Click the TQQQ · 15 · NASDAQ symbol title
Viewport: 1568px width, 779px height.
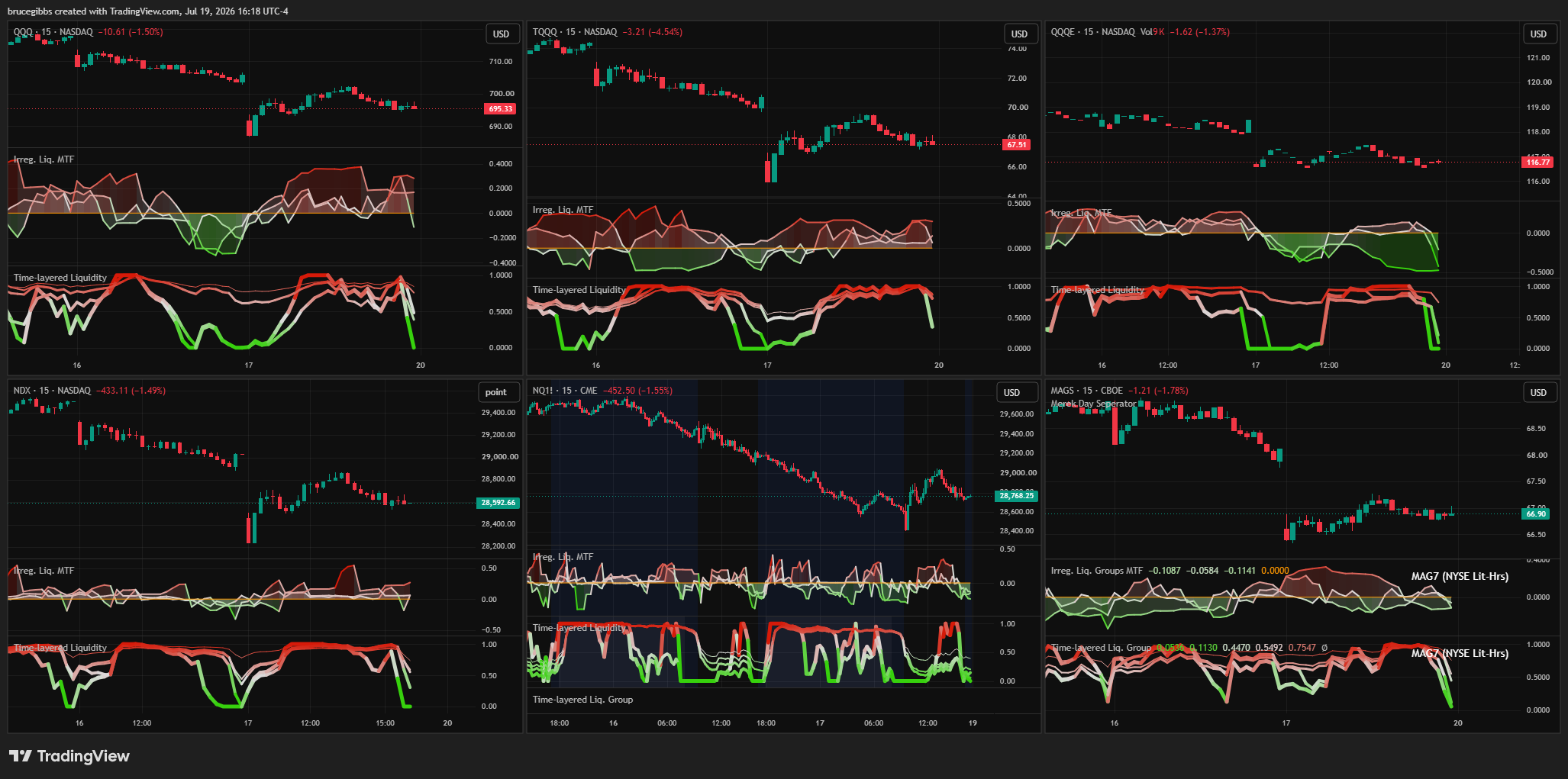click(x=575, y=32)
